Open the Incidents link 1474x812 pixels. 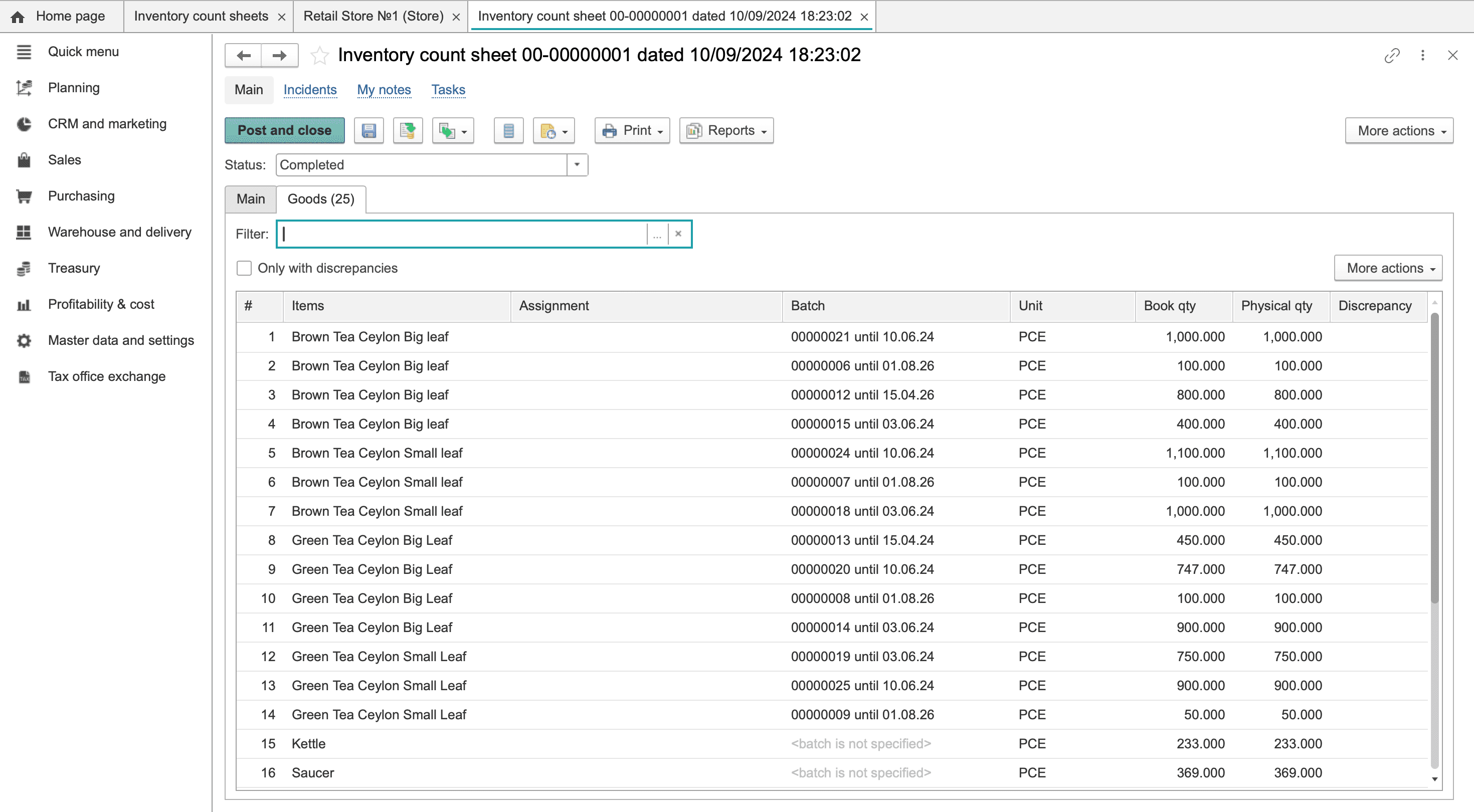pos(309,90)
